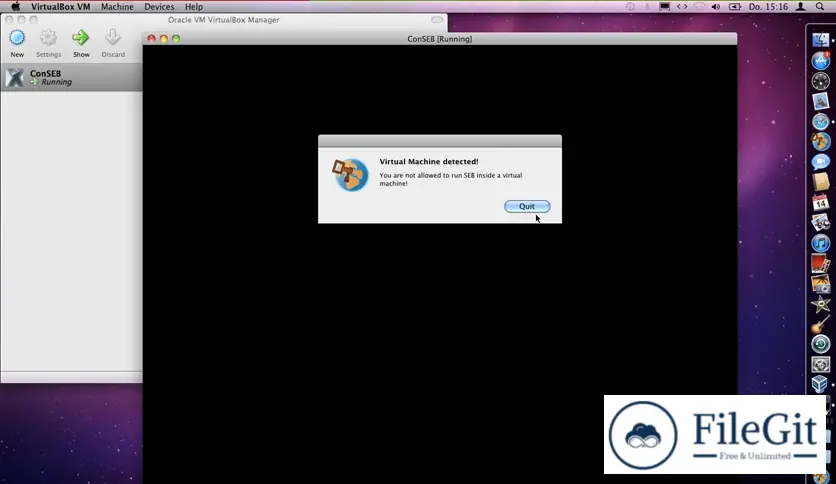The image size is (836, 484).
Task: Click the green Show arrow icon
Action: click(81, 38)
